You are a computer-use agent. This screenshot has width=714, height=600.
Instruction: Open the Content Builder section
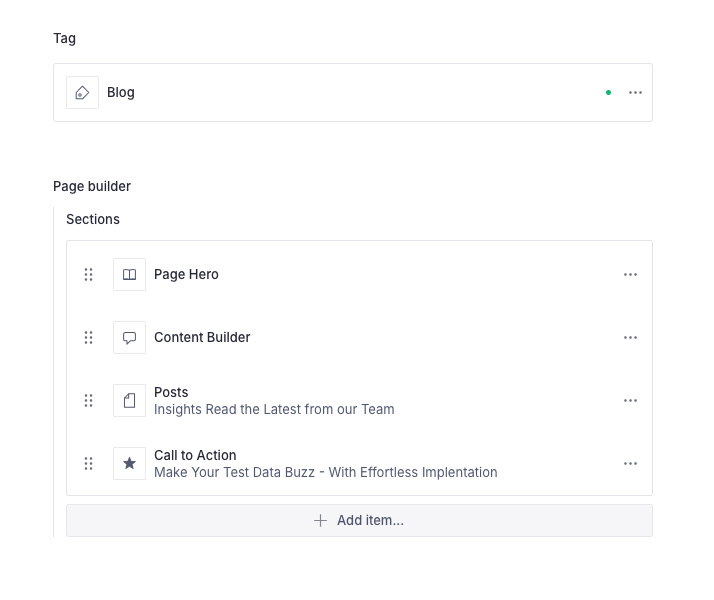pyautogui.click(x=202, y=337)
